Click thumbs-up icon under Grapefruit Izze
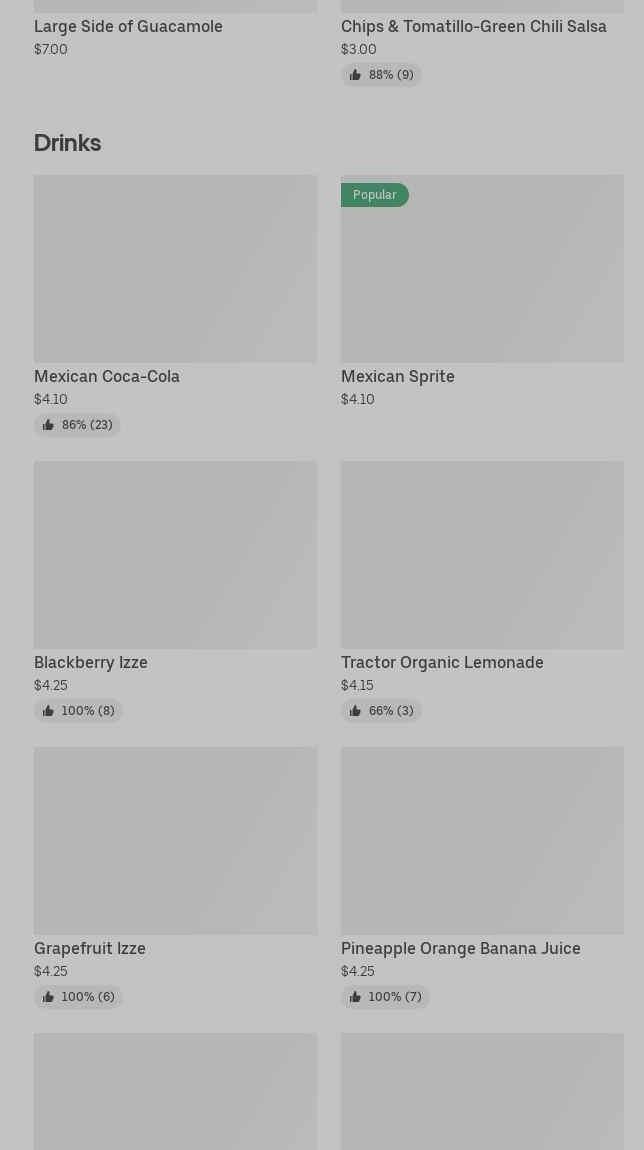The height and width of the screenshot is (1150, 644). 48,997
